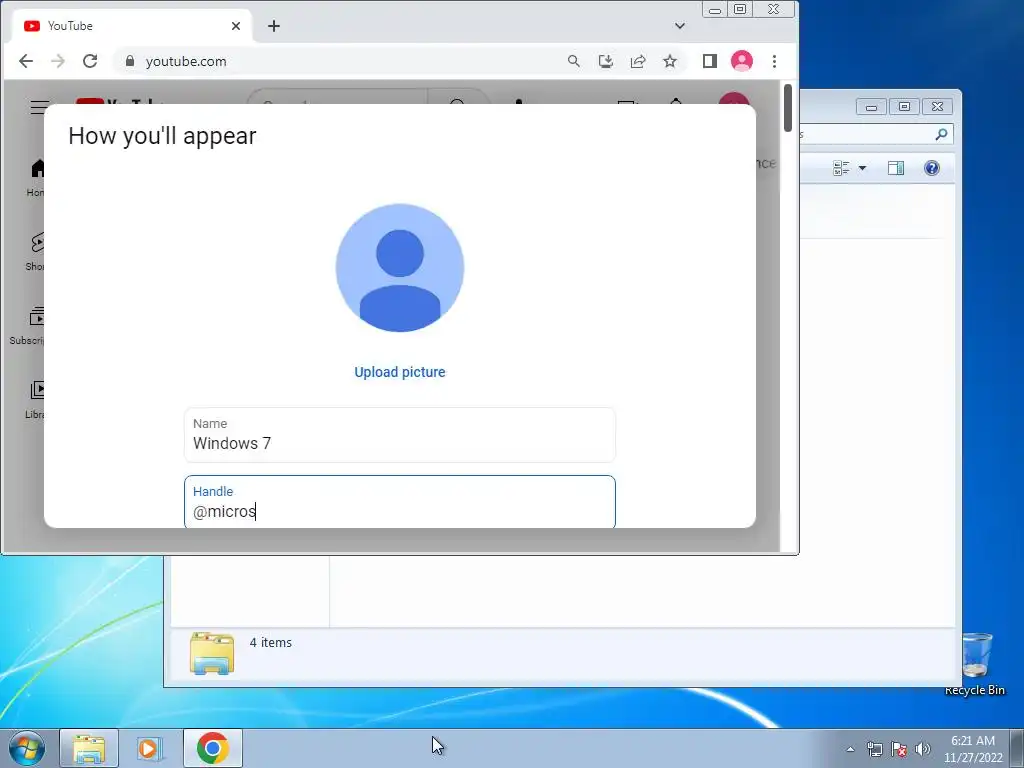Open the Action Center flag icon
This screenshot has height=768, width=1024.
point(899,749)
